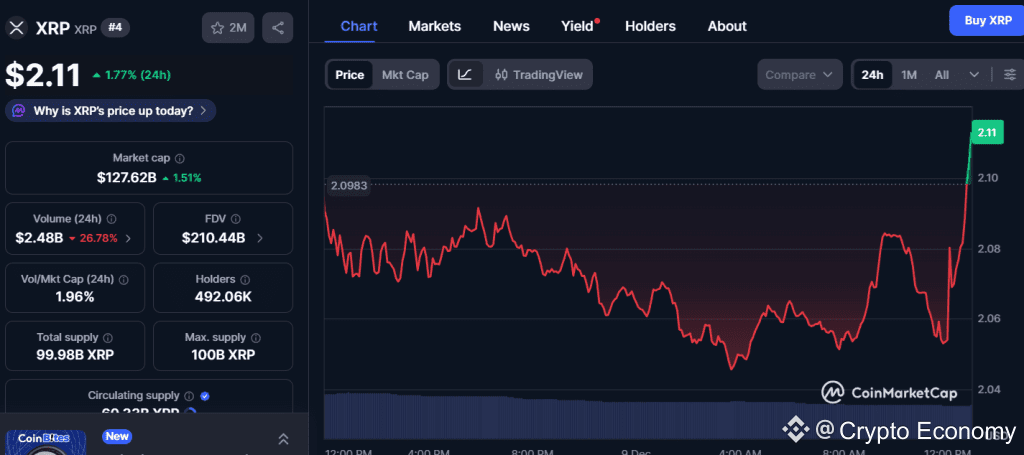Expand Volume (24h) details chevron
1024x455 pixels.
[x=128, y=238]
